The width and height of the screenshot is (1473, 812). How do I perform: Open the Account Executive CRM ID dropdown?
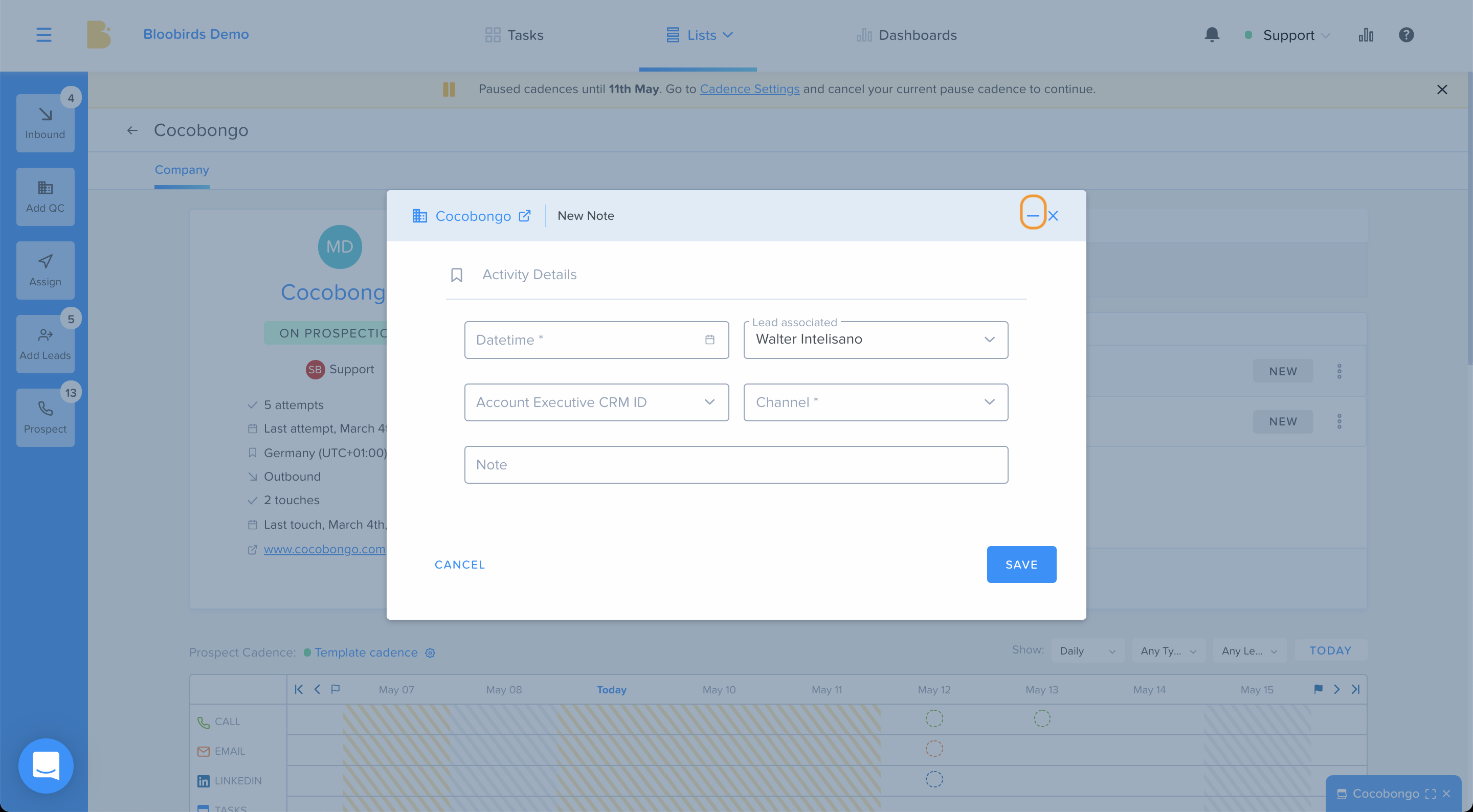pyautogui.click(x=596, y=402)
